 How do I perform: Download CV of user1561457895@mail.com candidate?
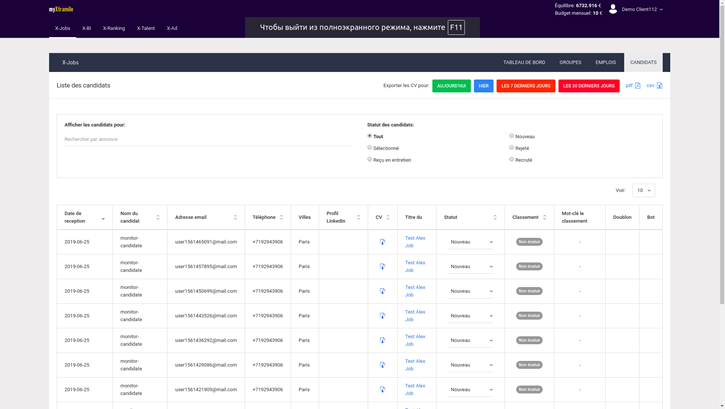click(382, 266)
